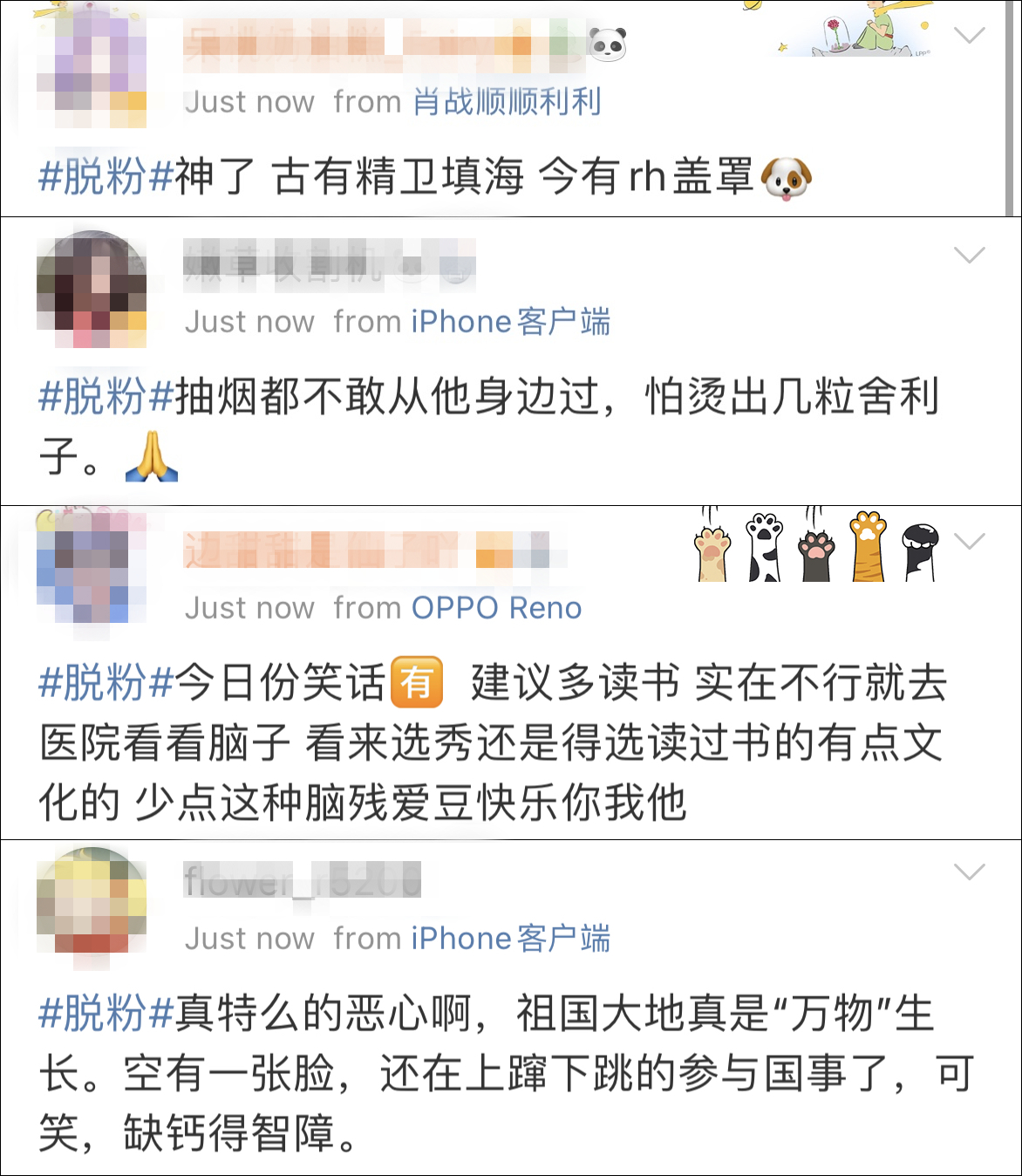Image resolution: width=1022 pixels, height=1176 pixels.
Task: Tap the panda badge beside the first username
Action: coord(608,44)
